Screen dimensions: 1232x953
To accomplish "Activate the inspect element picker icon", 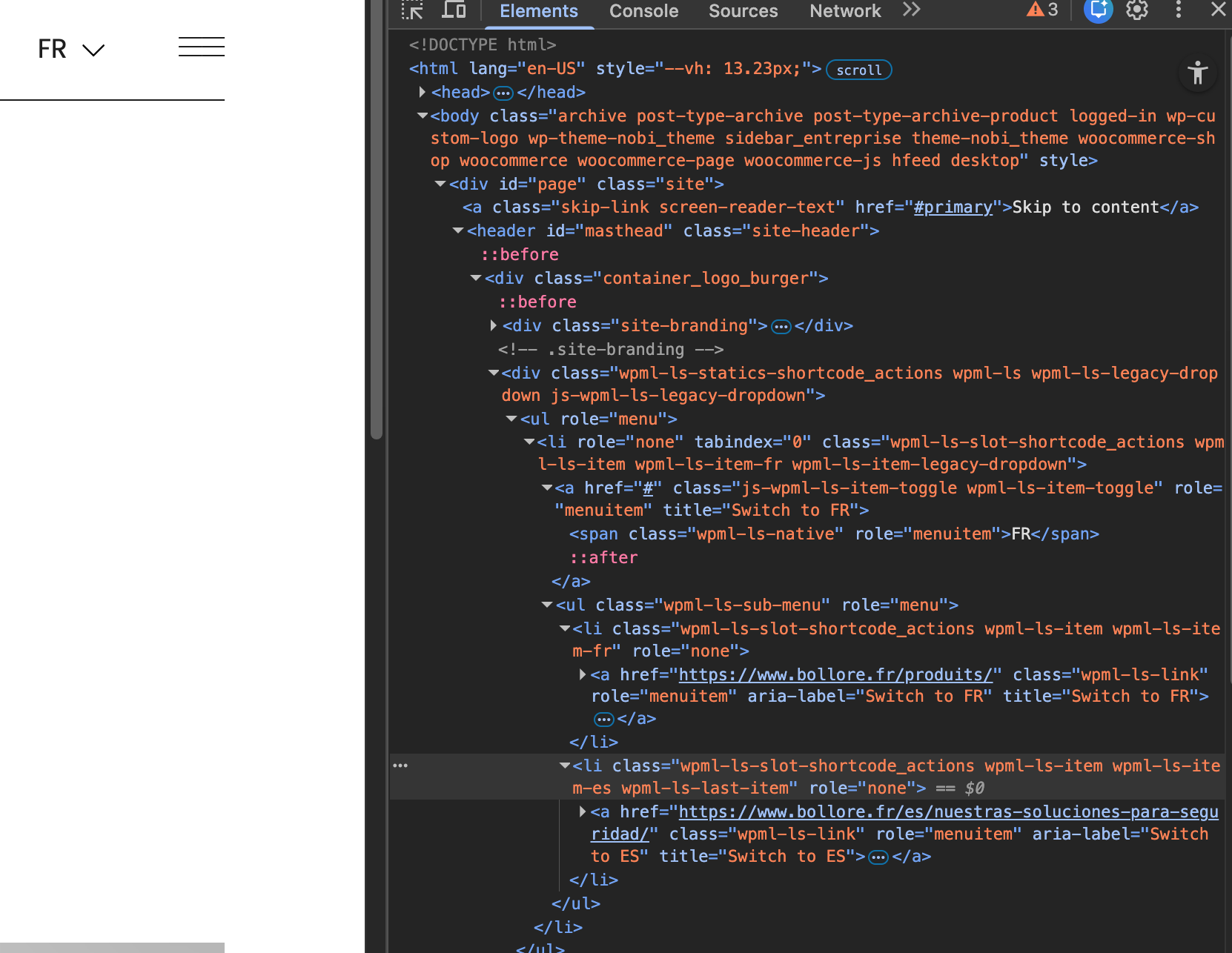I will coord(412,10).
